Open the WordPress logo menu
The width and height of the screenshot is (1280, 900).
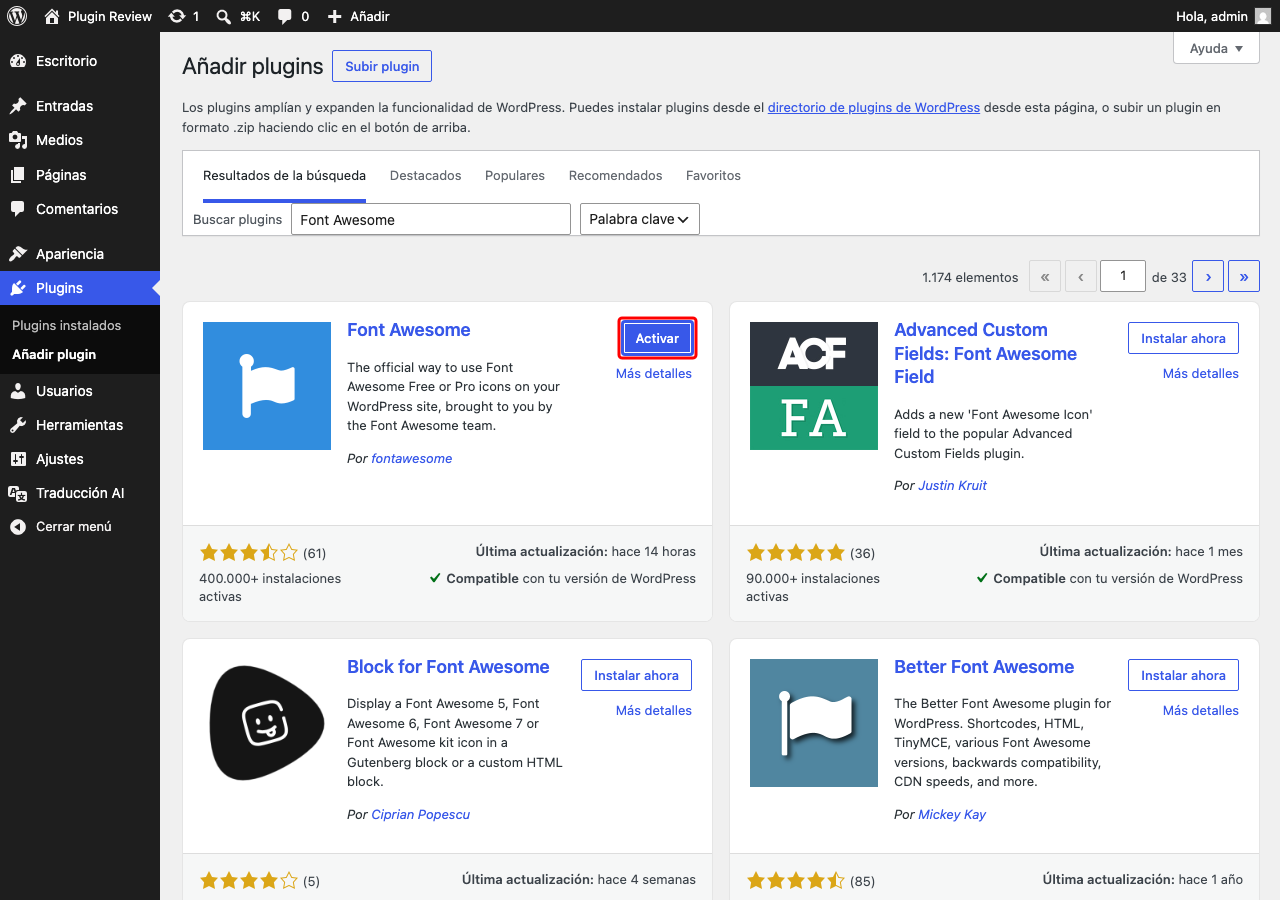(17, 16)
